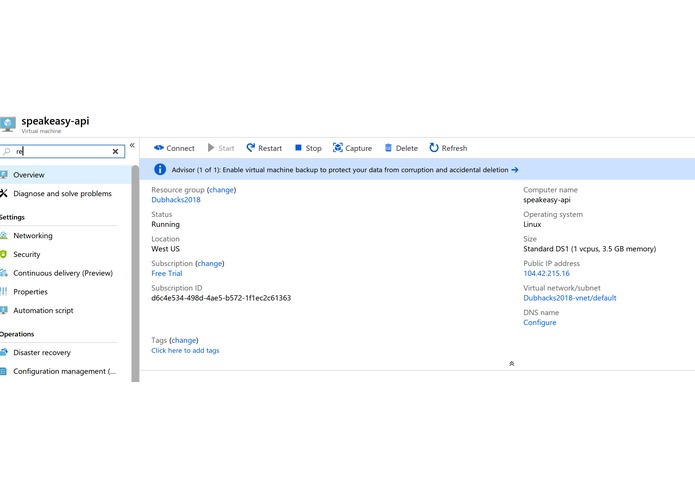Change the Subscription

coord(210,263)
